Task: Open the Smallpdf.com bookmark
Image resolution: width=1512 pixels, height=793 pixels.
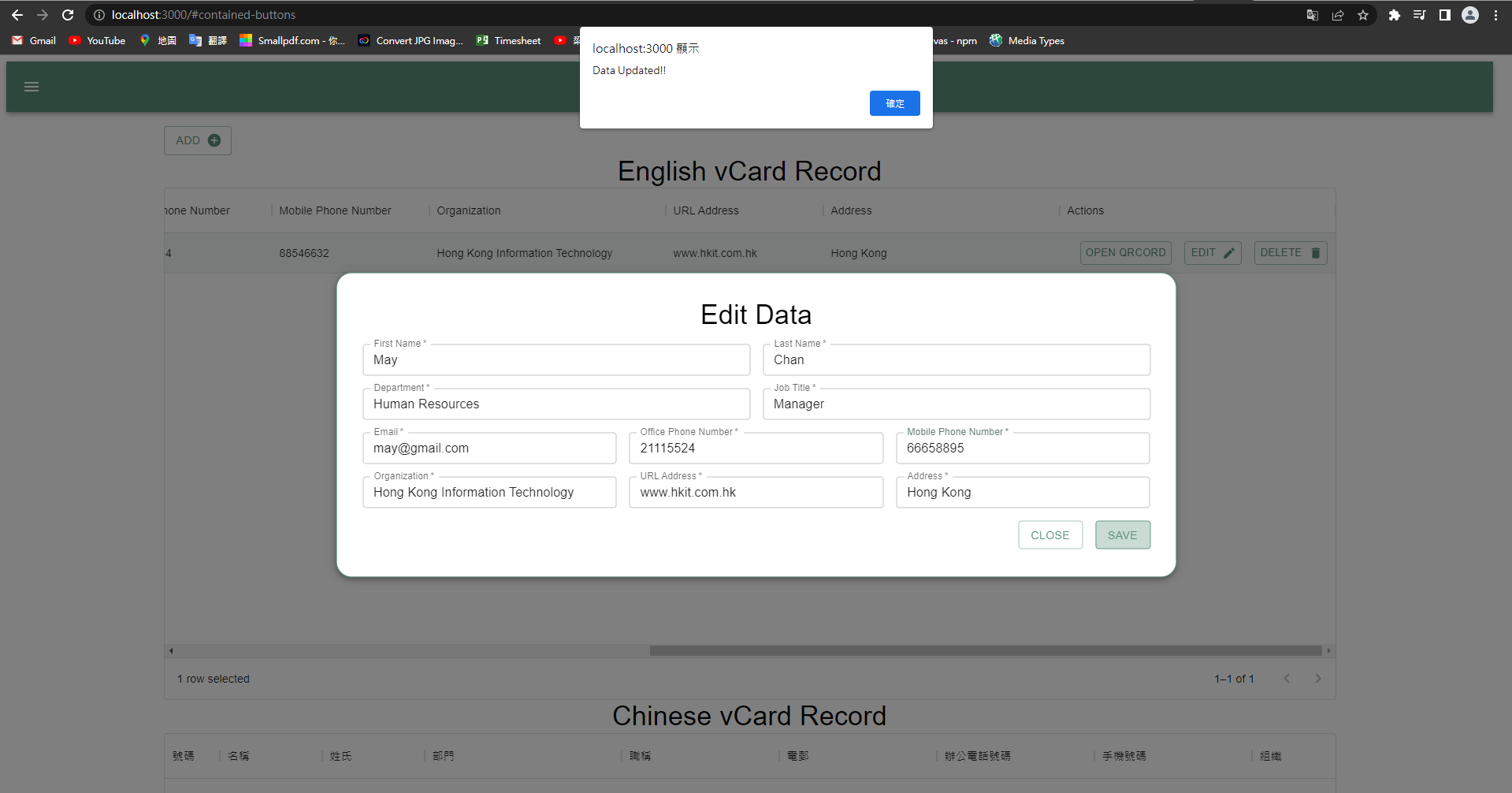Action: coord(292,40)
